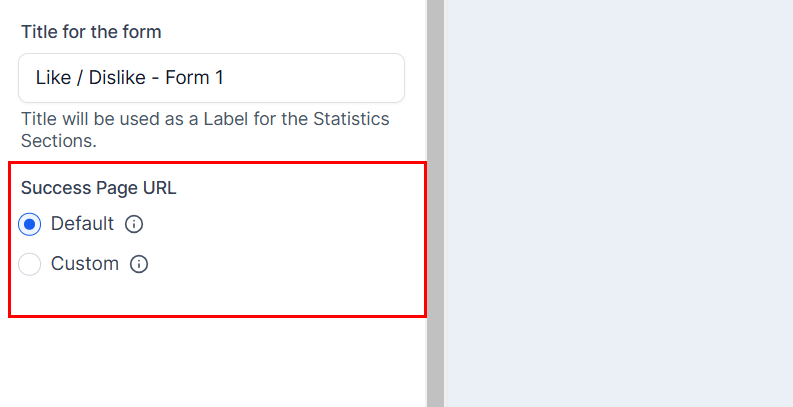
Task: Click the 'Title for the form' label
Action: click(91, 32)
